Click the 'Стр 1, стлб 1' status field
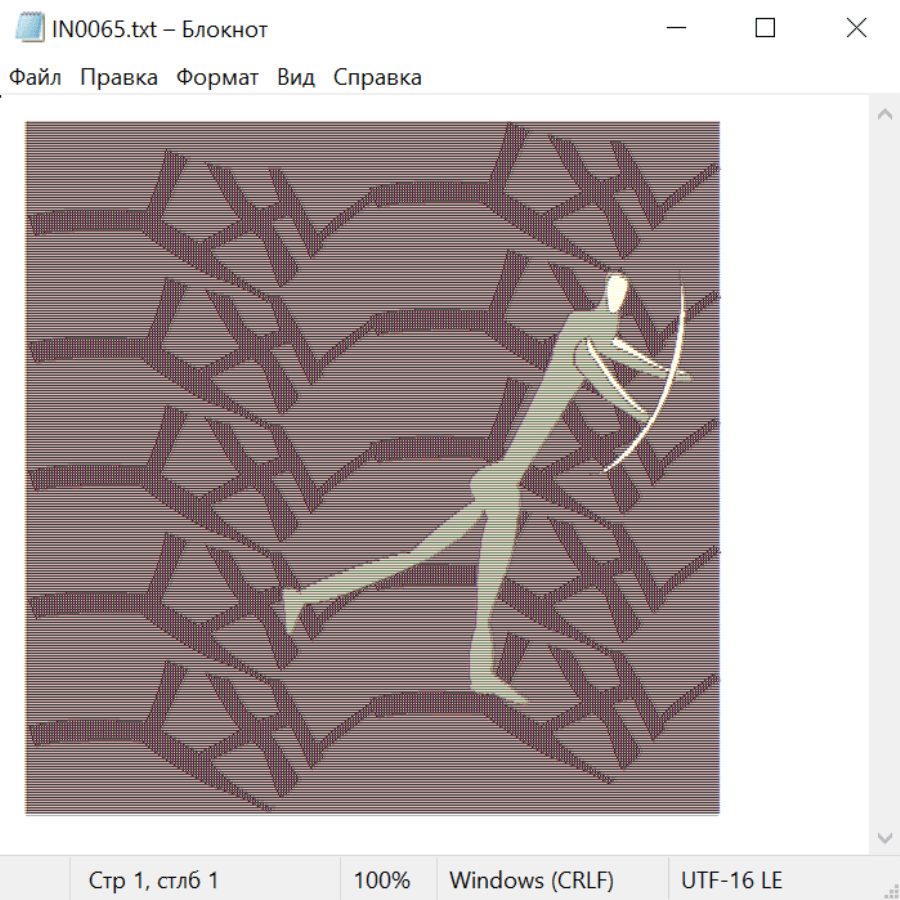This screenshot has height=900, width=900. click(x=153, y=881)
